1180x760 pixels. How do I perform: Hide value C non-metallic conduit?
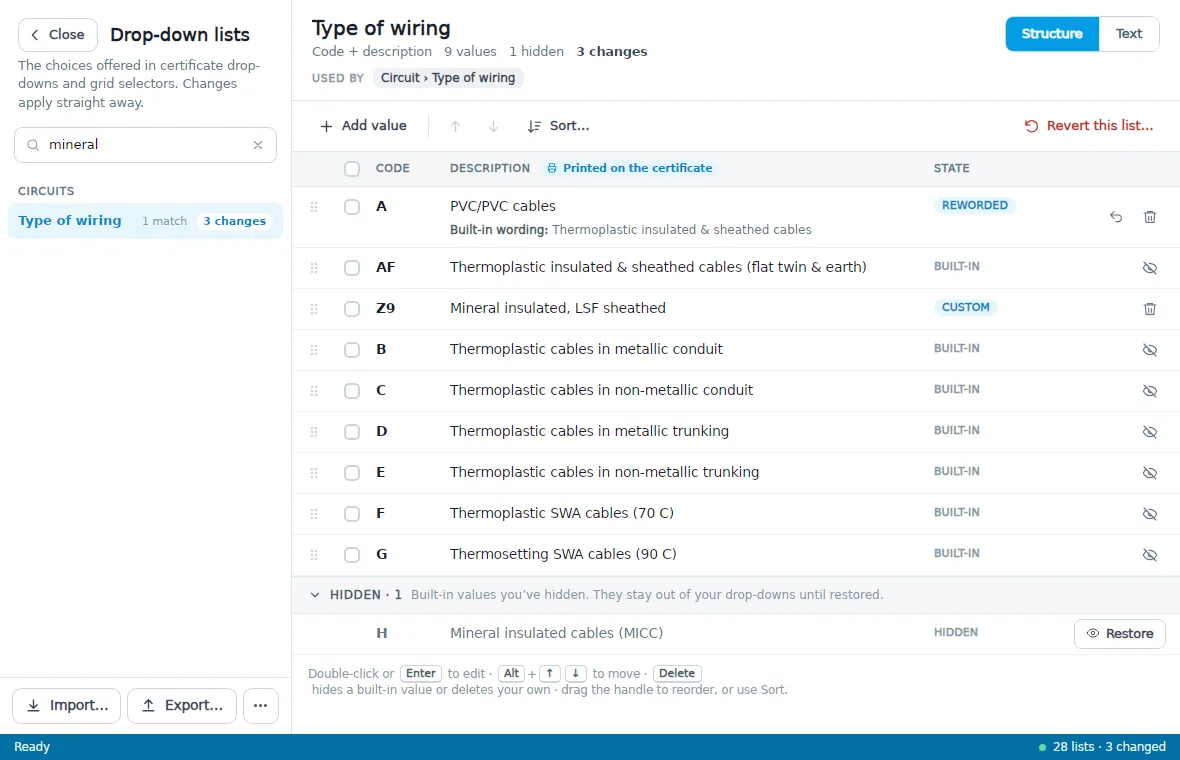1149,391
